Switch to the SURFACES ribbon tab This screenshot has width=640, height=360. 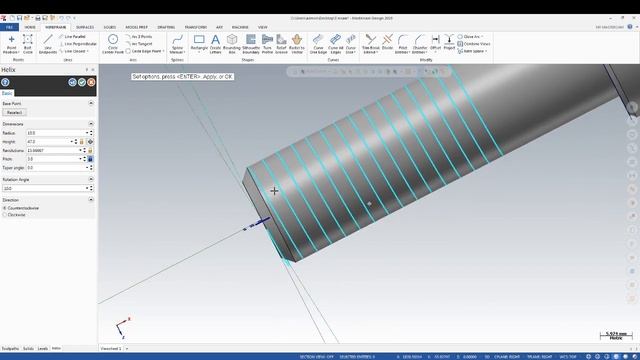(85, 27)
